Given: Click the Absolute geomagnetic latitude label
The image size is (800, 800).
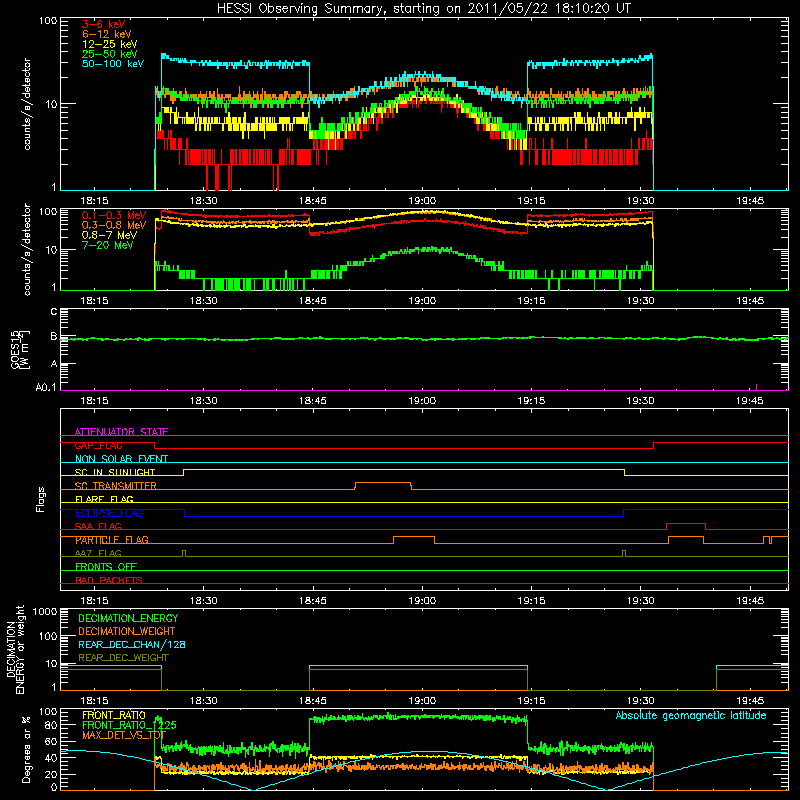Looking at the screenshot, I should 691,715.
